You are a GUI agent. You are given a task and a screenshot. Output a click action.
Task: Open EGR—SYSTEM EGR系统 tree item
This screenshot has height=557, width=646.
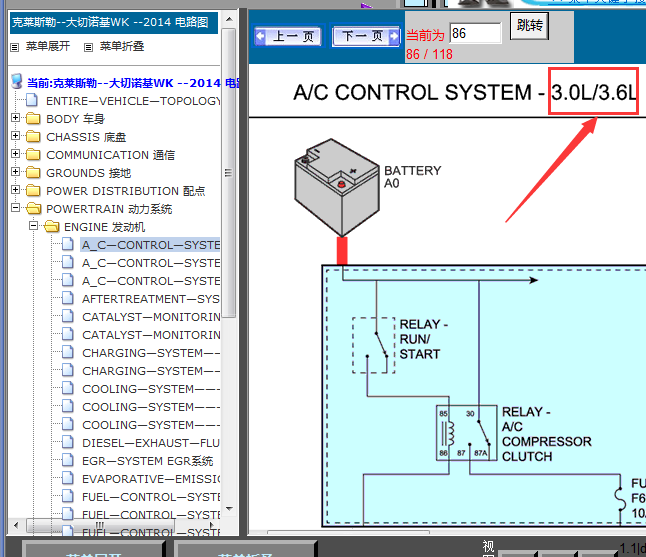147,461
